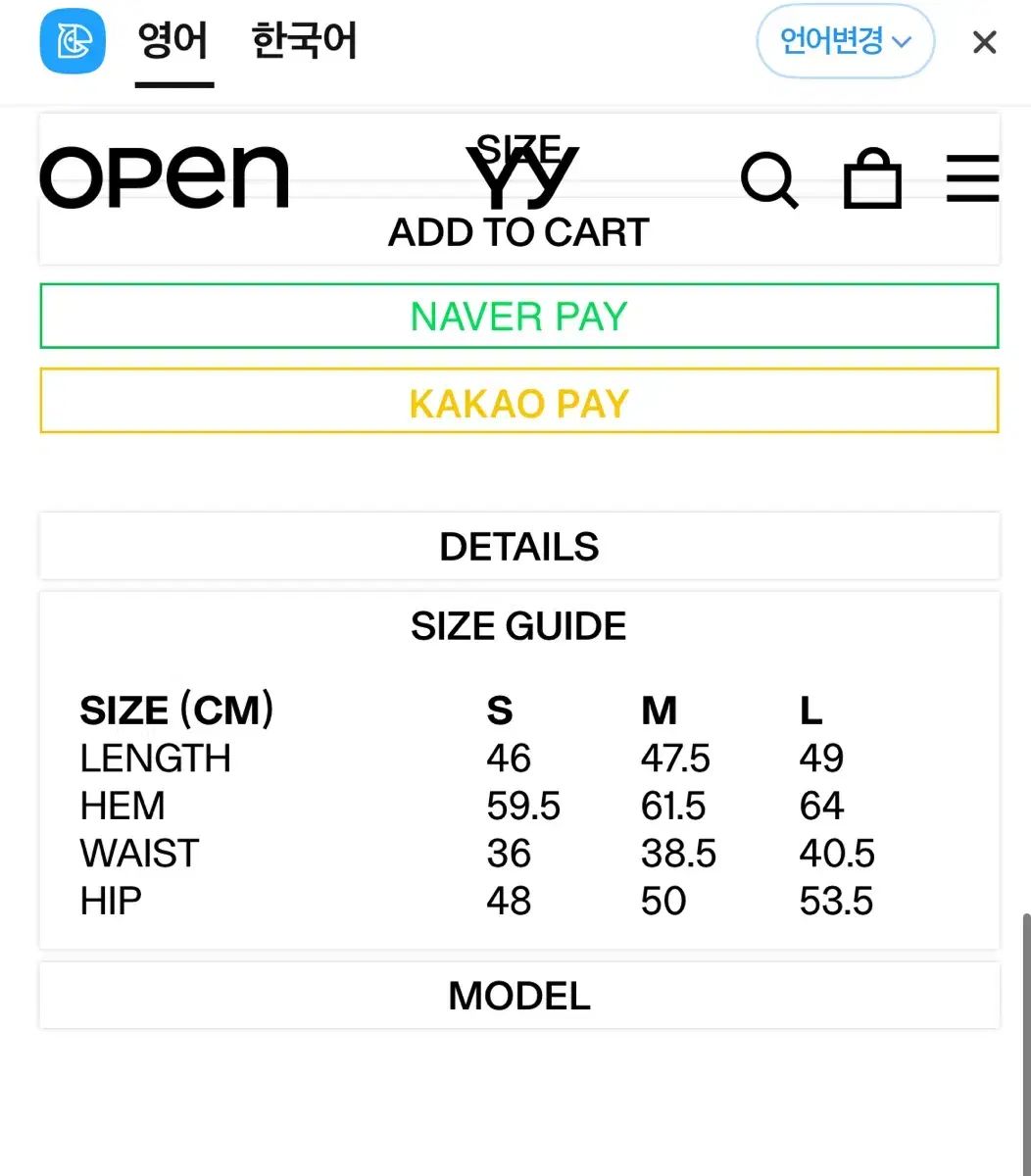Tap the blue translator app icon
The width and height of the screenshot is (1031, 1176).
[73, 41]
